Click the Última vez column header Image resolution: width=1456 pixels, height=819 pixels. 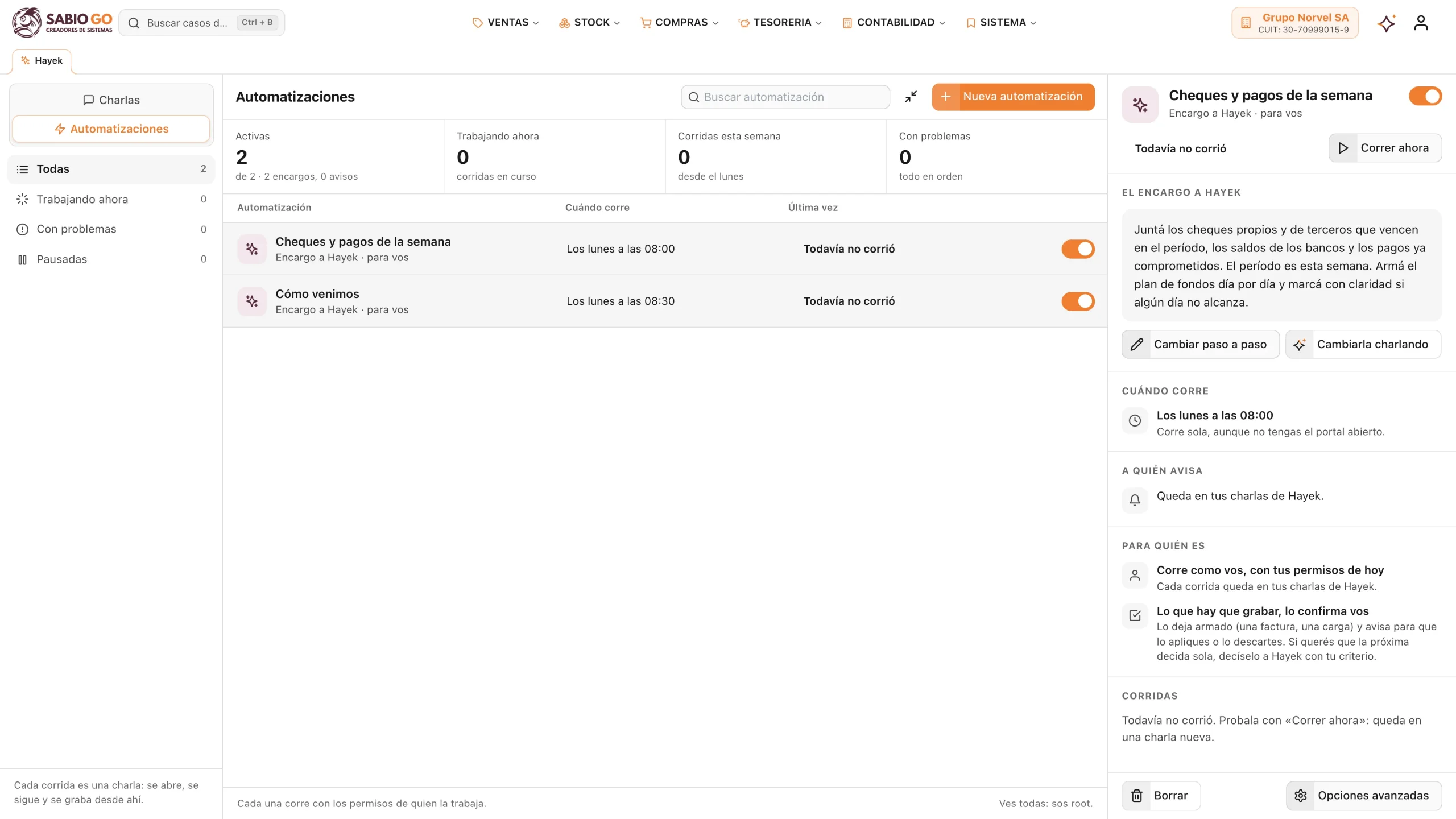[813, 208]
